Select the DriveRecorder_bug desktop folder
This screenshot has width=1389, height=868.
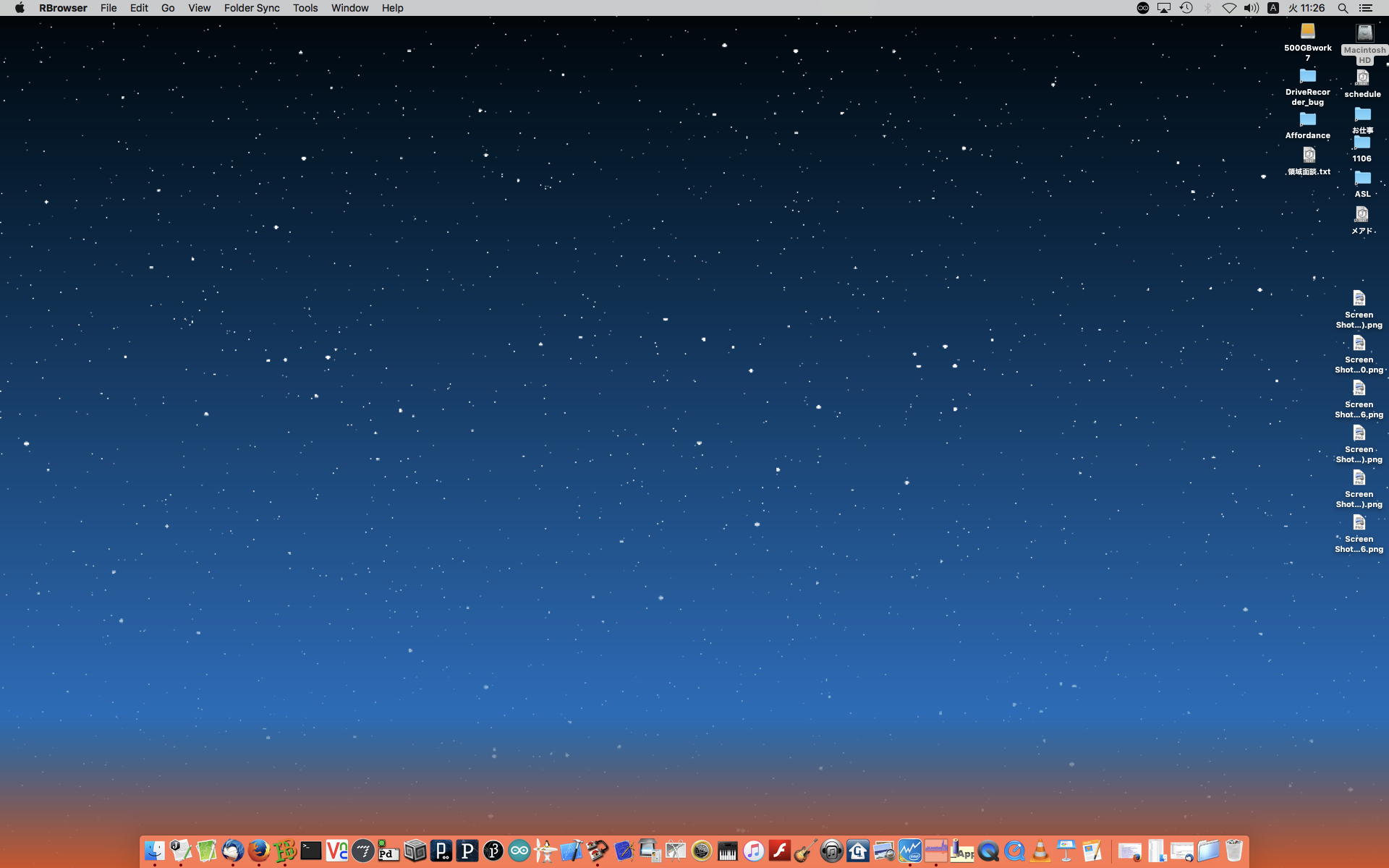(x=1307, y=77)
